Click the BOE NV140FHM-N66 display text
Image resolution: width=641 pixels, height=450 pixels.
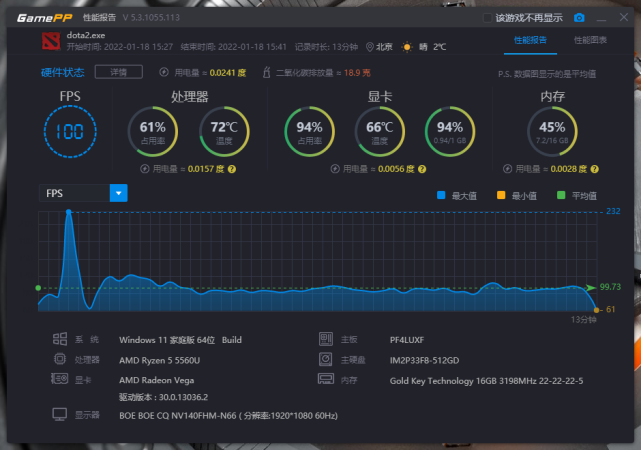click(229, 416)
